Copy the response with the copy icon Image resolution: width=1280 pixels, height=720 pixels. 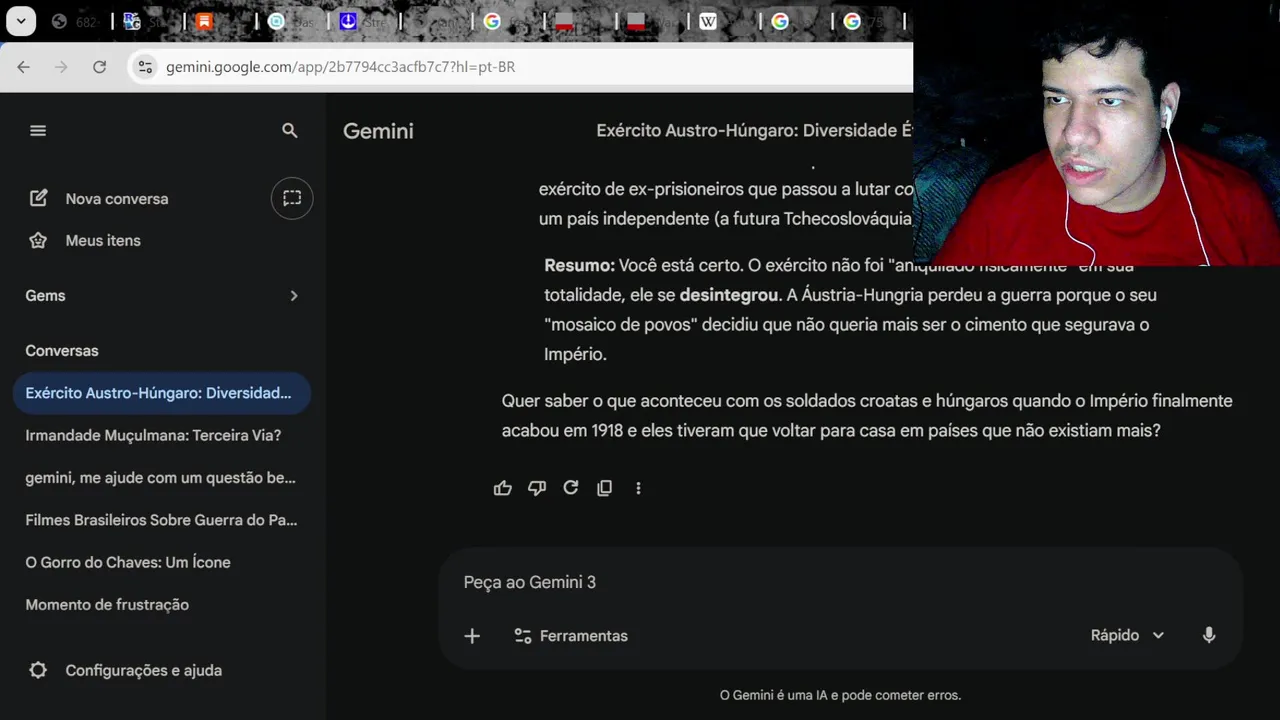coord(604,488)
